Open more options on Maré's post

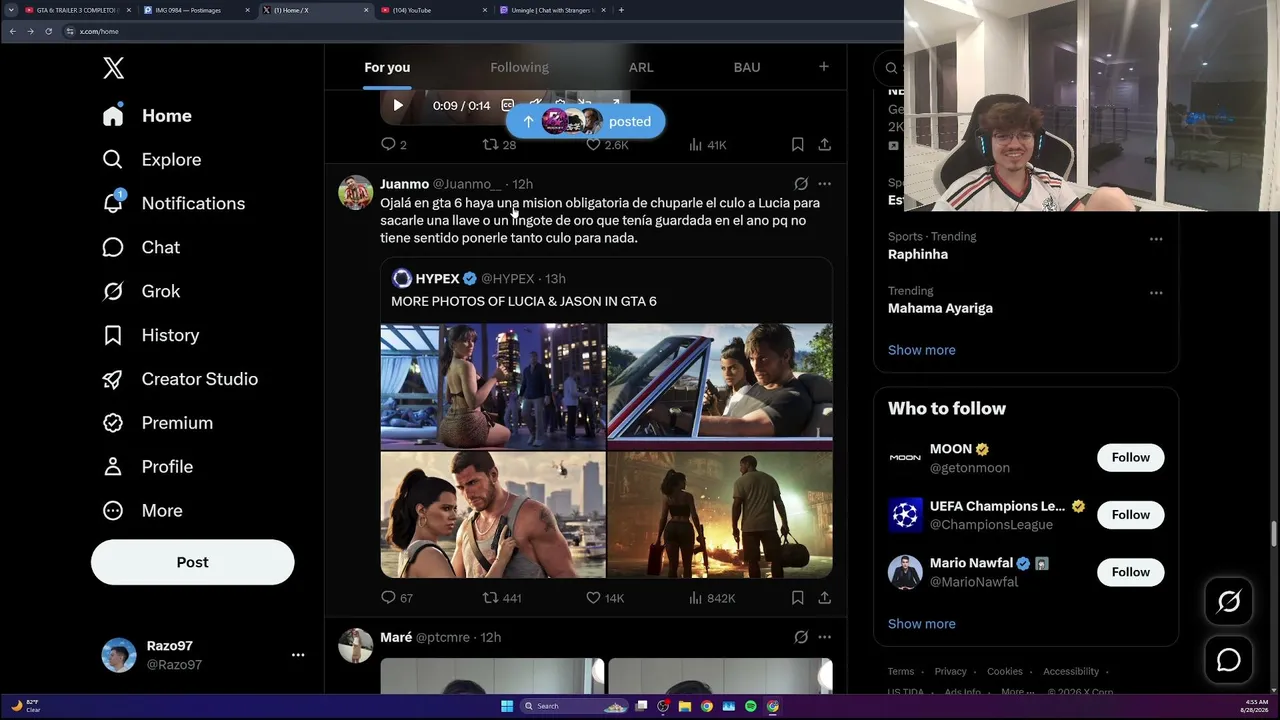[x=825, y=637]
